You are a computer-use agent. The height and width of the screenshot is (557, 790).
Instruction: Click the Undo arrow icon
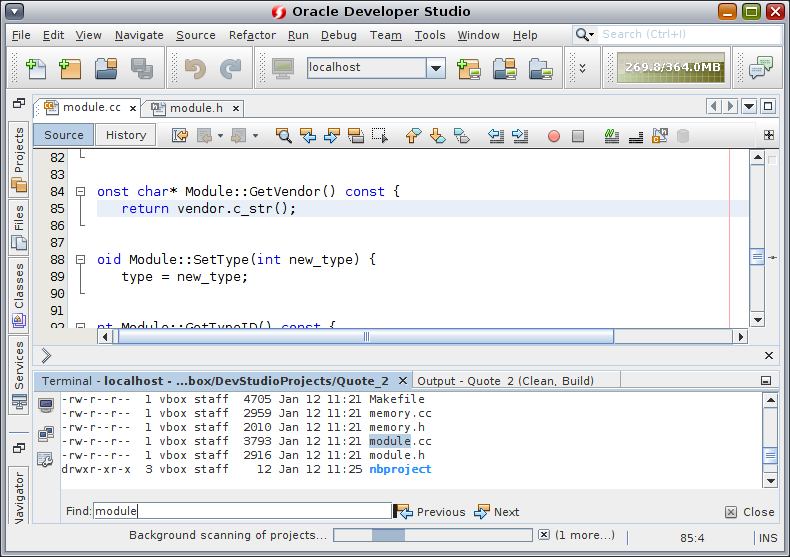pos(195,68)
